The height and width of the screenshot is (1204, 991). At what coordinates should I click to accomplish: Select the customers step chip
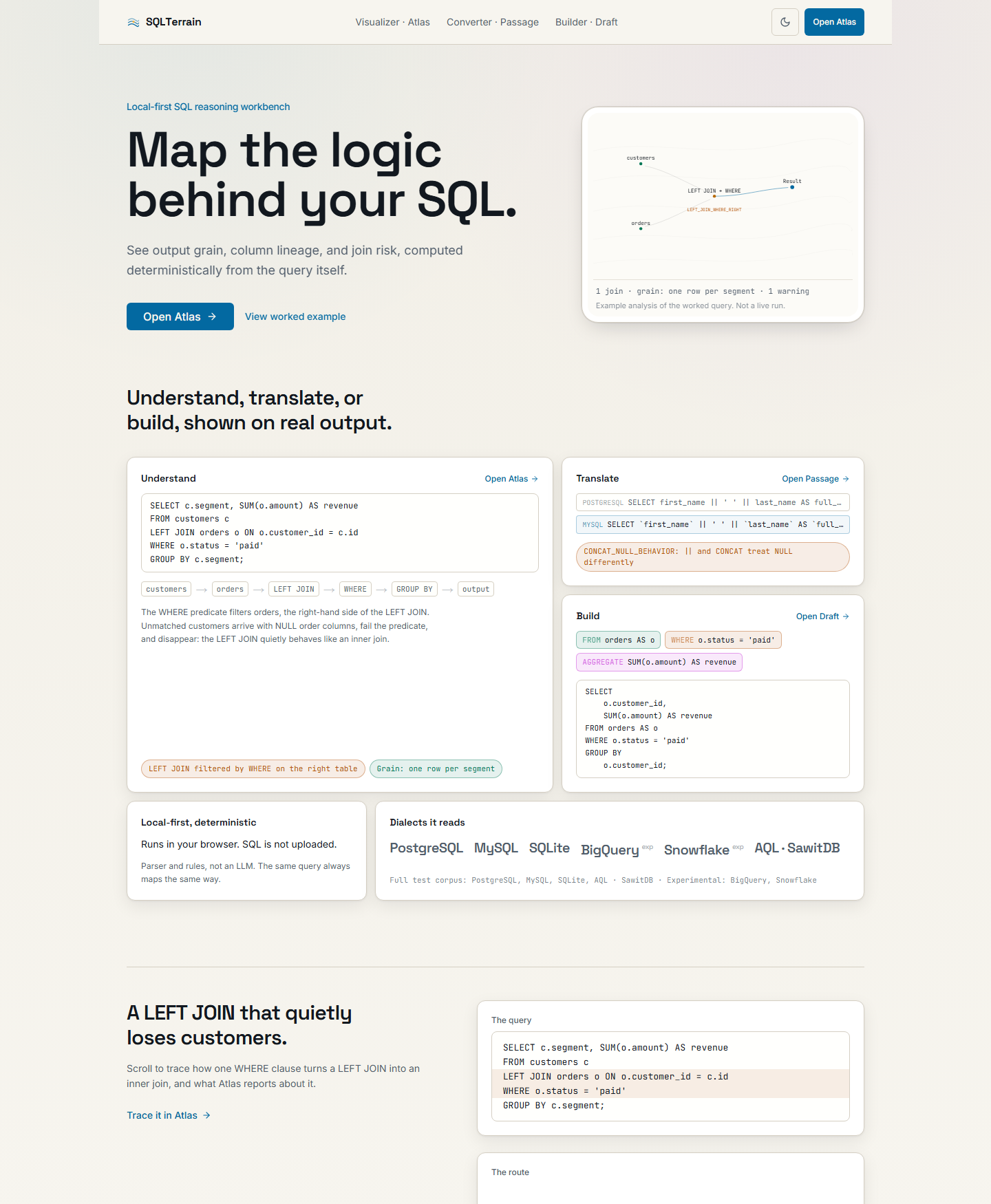tap(167, 589)
